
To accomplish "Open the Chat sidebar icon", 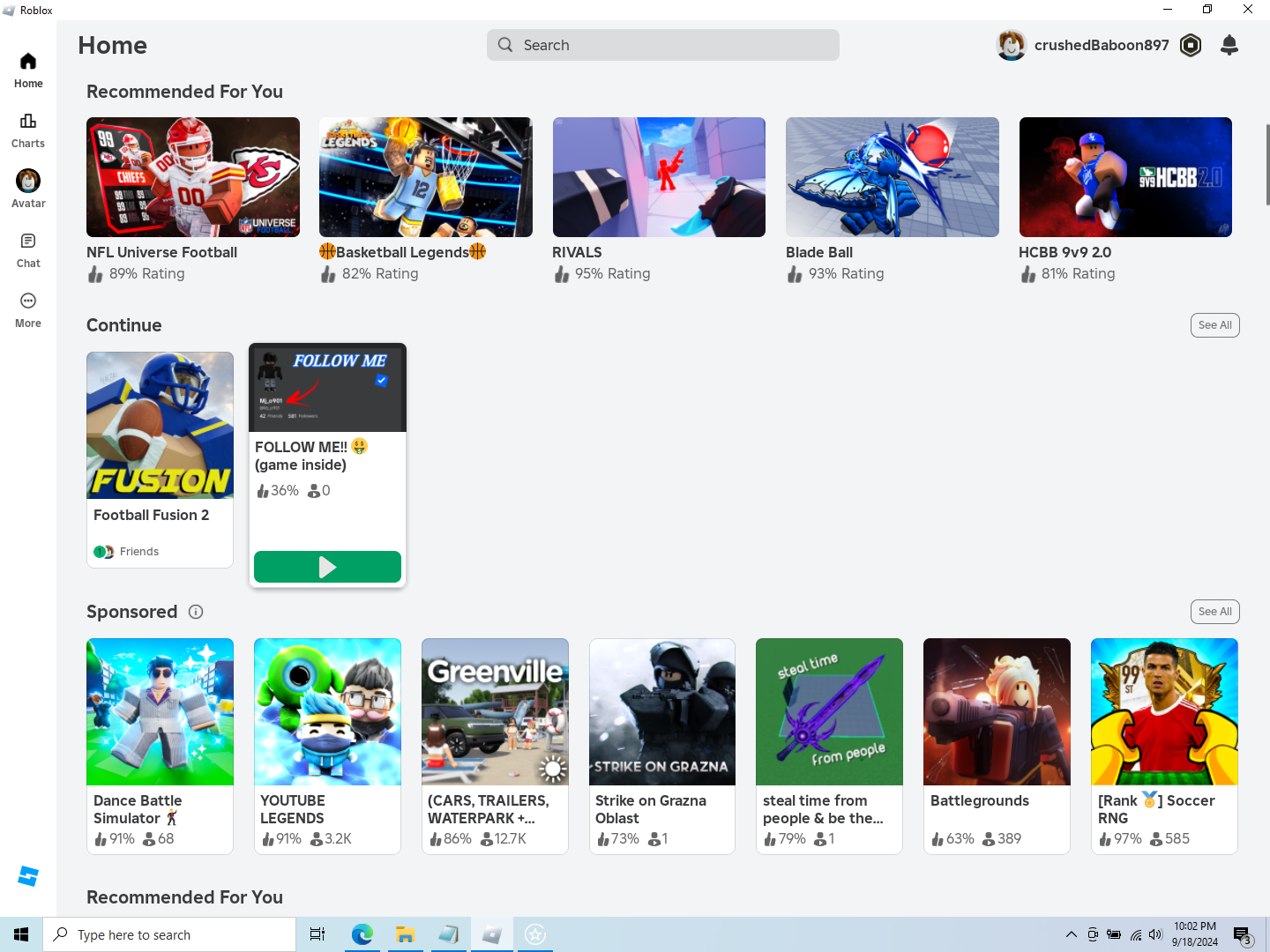I will click(x=28, y=250).
